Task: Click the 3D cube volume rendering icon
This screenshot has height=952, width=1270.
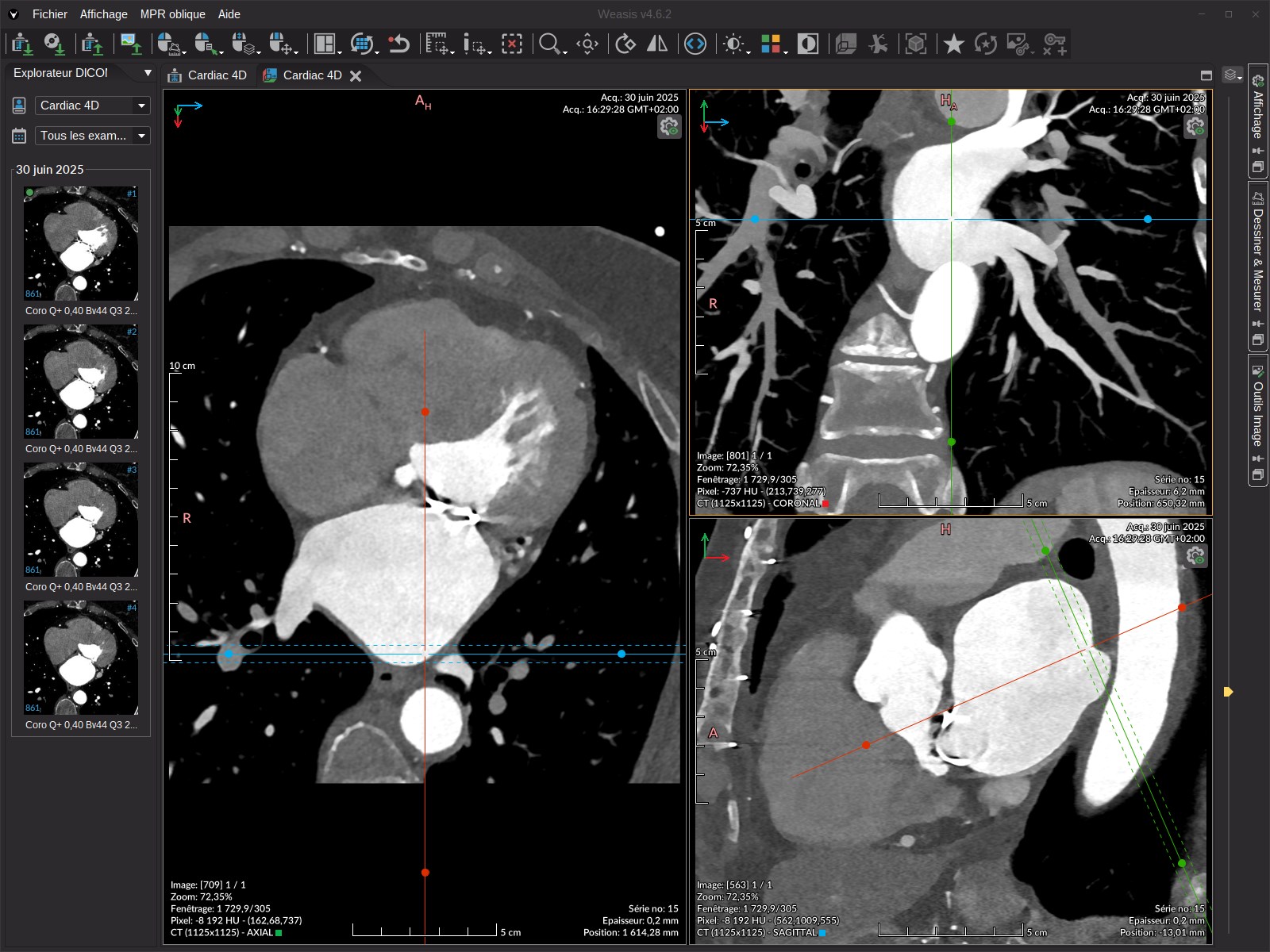Action: coord(915,44)
